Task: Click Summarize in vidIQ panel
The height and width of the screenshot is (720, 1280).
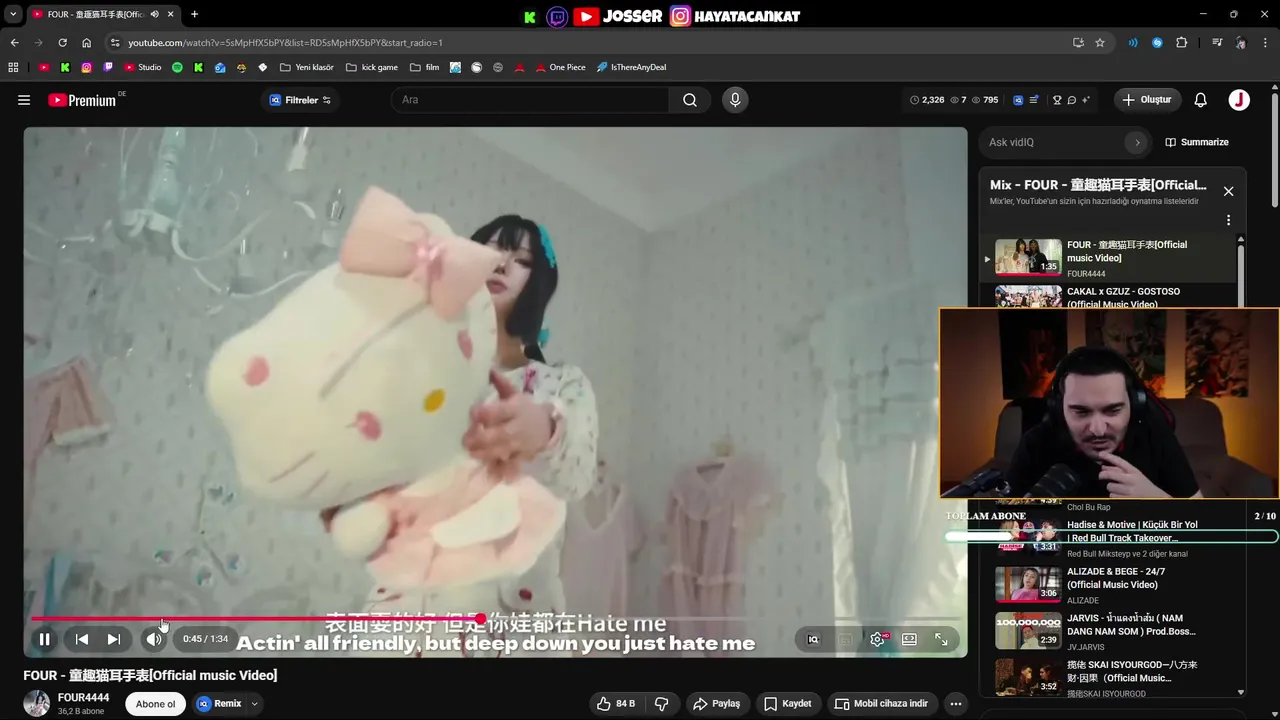Action: (x=1197, y=142)
